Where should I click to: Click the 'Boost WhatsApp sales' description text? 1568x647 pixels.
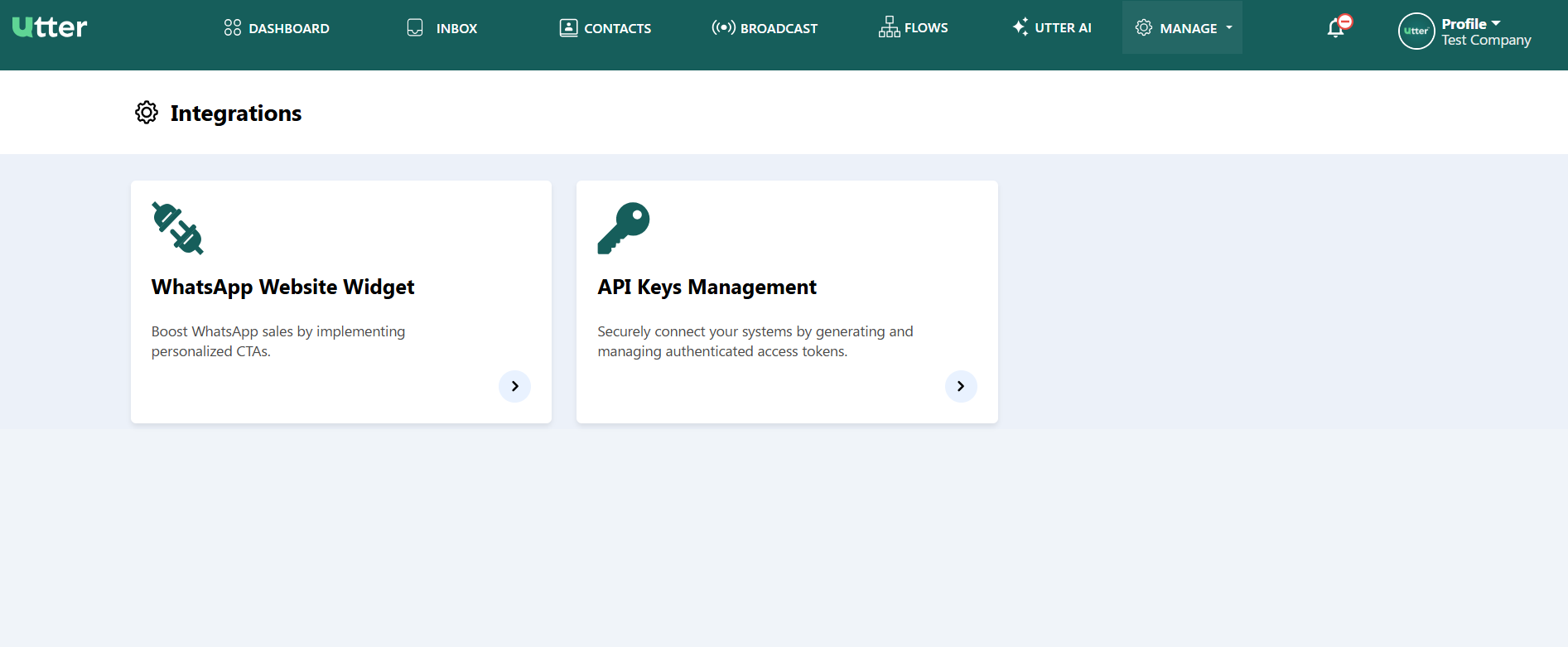pyautogui.click(x=278, y=341)
